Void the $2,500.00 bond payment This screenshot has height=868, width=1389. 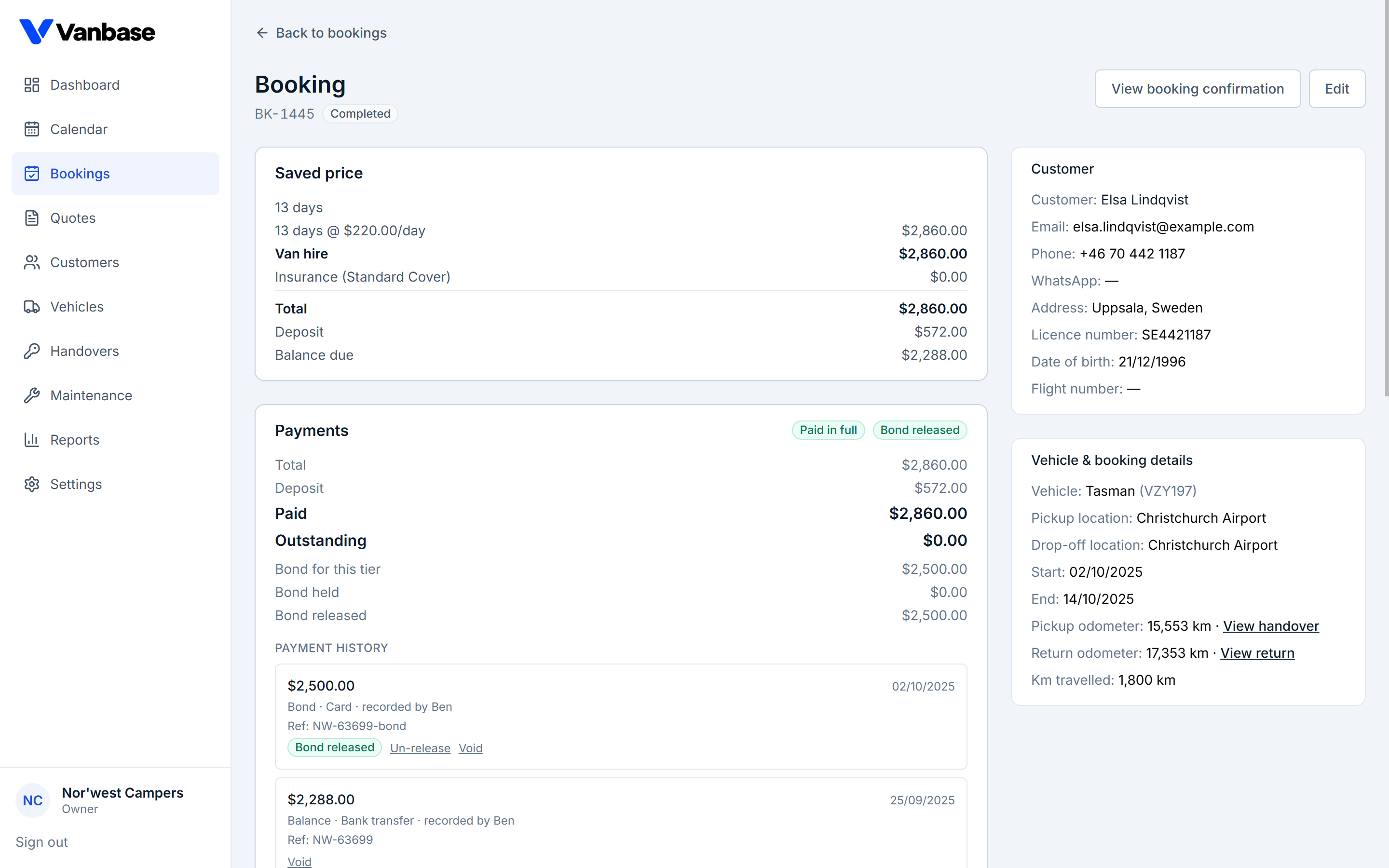coord(470,748)
